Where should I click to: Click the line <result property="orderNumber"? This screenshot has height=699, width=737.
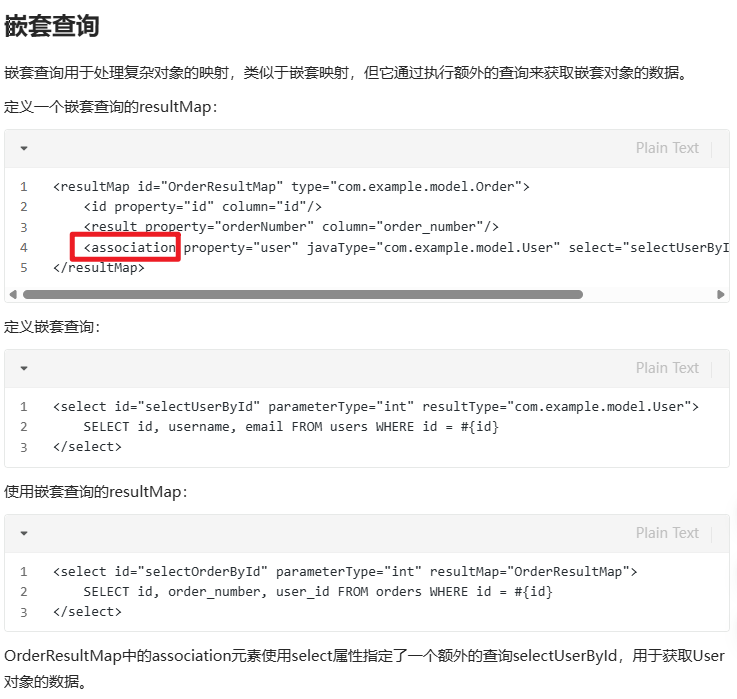pos(291,227)
